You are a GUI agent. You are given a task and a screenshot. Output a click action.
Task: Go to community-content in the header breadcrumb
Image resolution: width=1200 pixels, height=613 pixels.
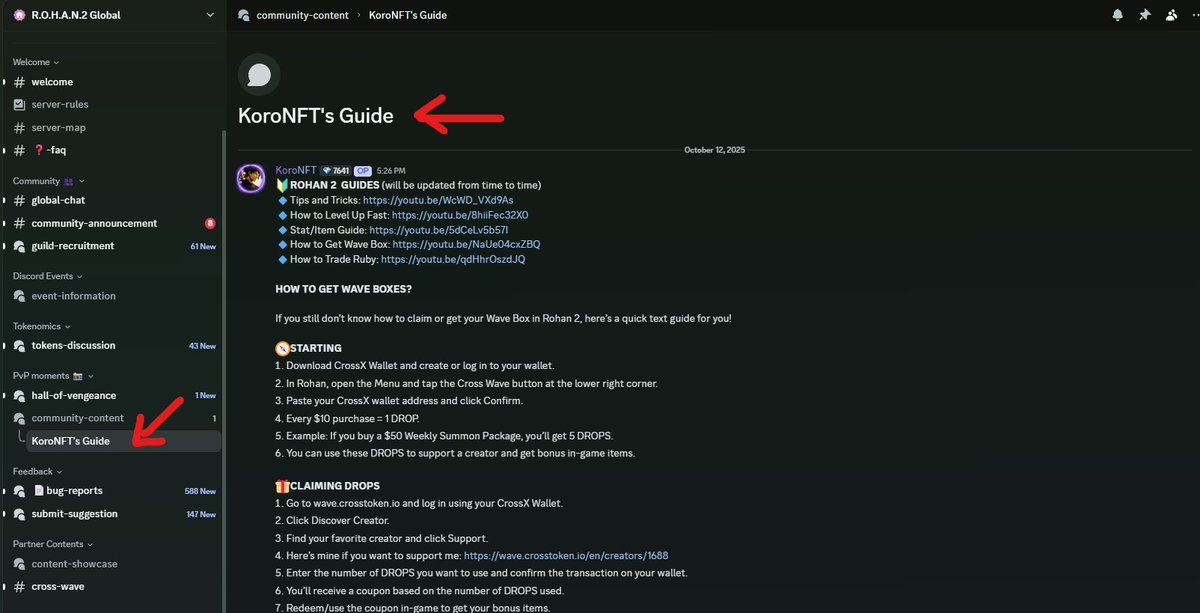click(x=303, y=15)
